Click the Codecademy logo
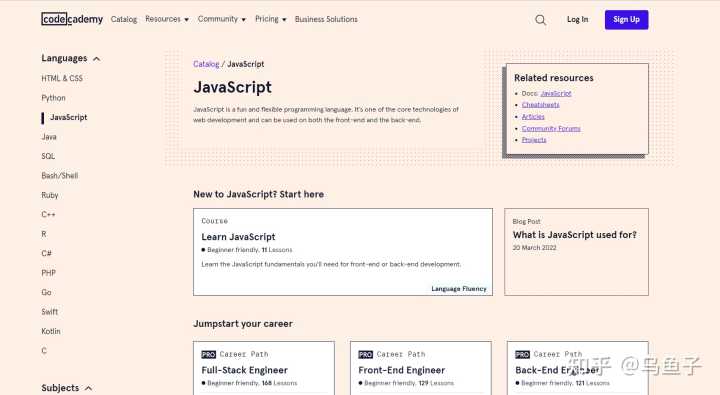 [x=72, y=19]
